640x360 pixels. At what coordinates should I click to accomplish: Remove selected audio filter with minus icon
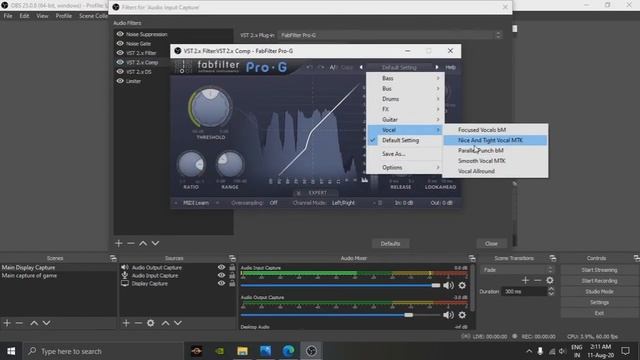coord(131,243)
